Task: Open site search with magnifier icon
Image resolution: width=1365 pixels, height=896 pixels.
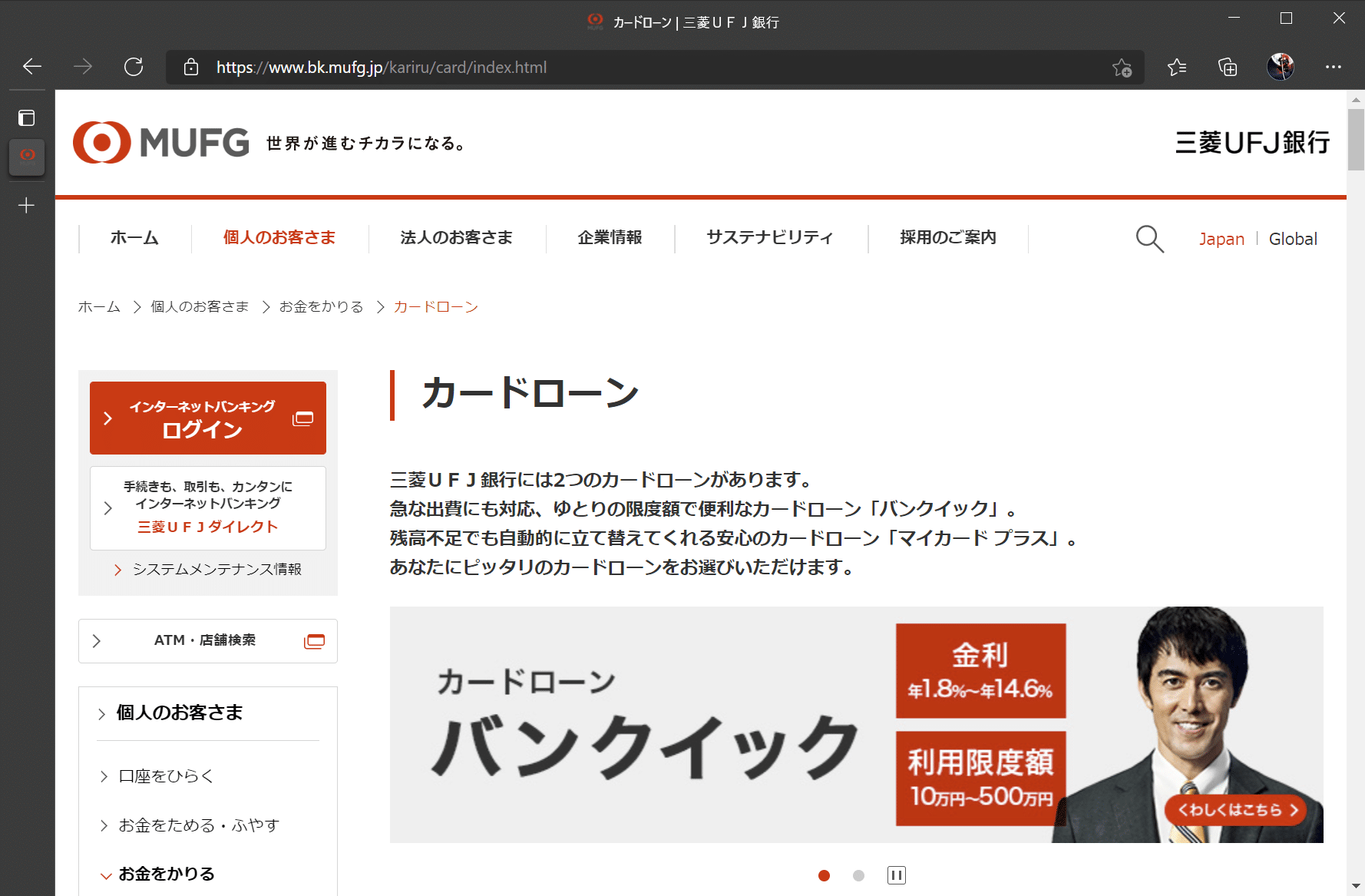Action: point(1150,239)
